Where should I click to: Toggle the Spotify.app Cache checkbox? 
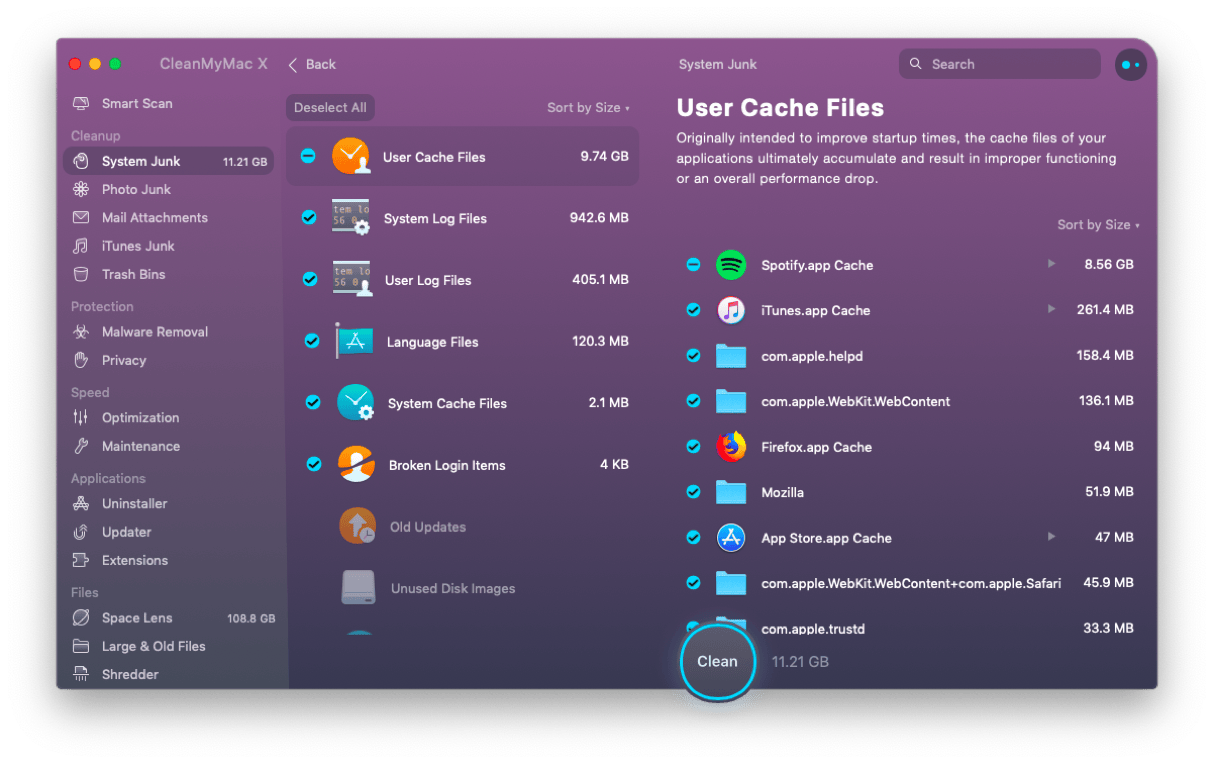tap(693, 264)
